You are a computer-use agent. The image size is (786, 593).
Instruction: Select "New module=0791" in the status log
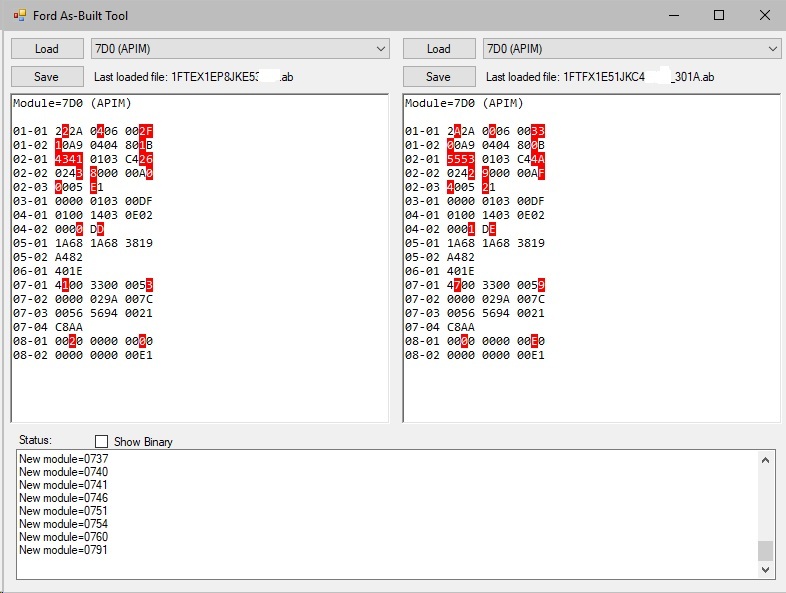pos(63,550)
